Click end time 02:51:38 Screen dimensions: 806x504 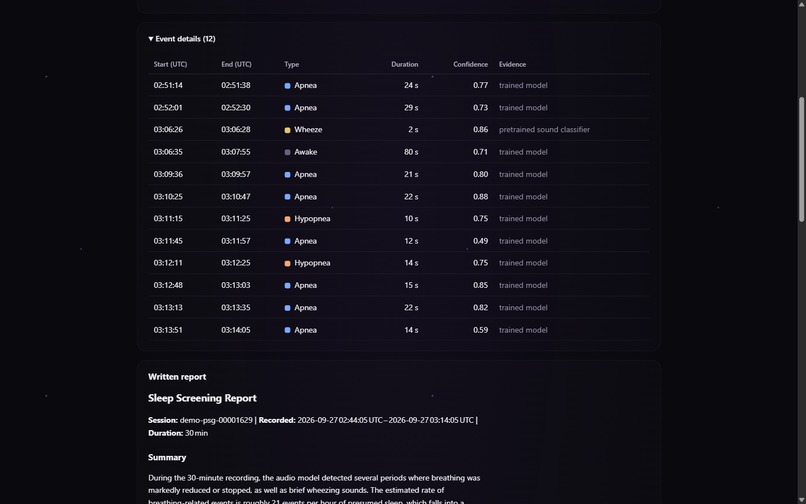pos(236,85)
